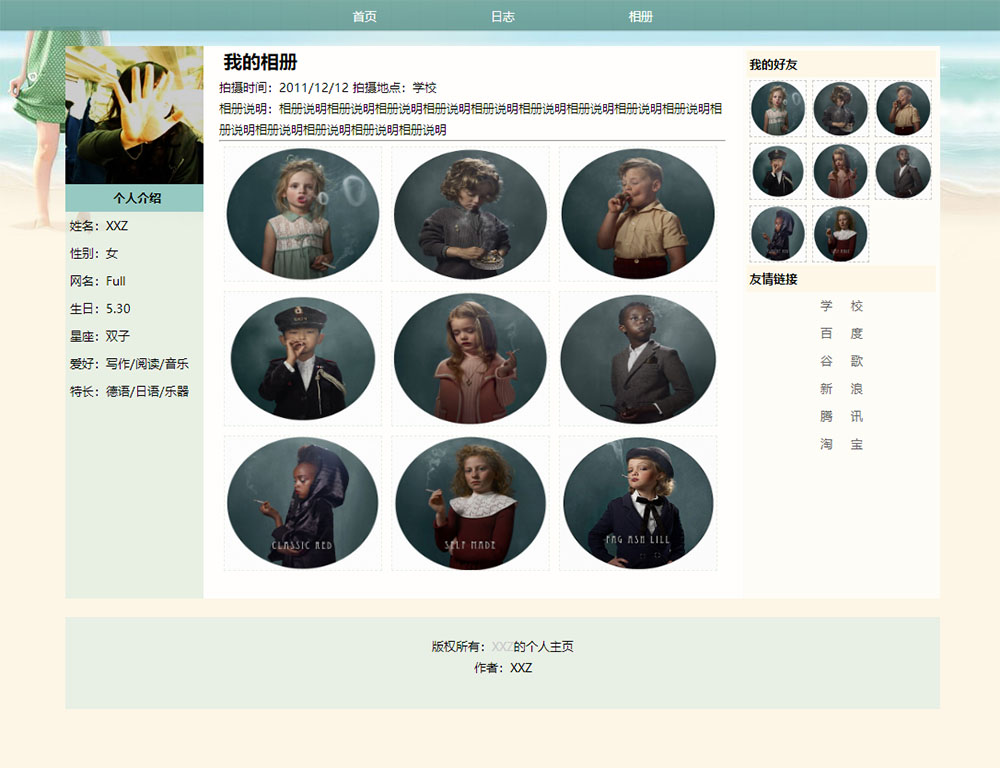Click the 友情链接 section header
This screenshot has width=1000, height=768.
(x=841, y=279)
